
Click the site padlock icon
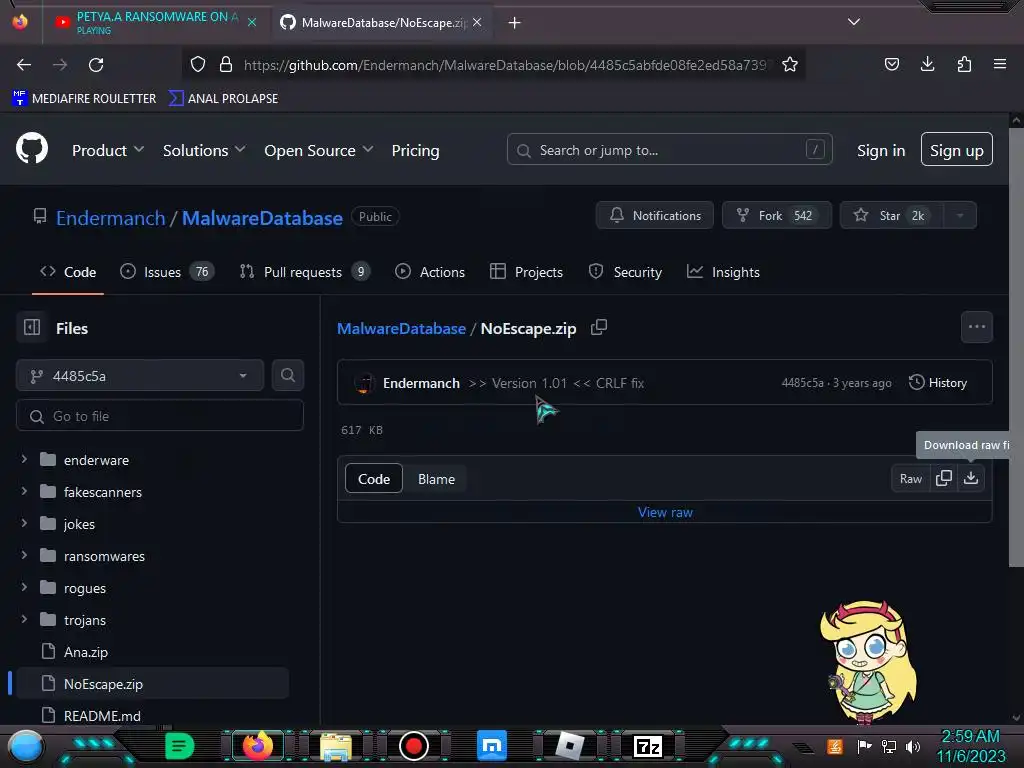(226, 64)
